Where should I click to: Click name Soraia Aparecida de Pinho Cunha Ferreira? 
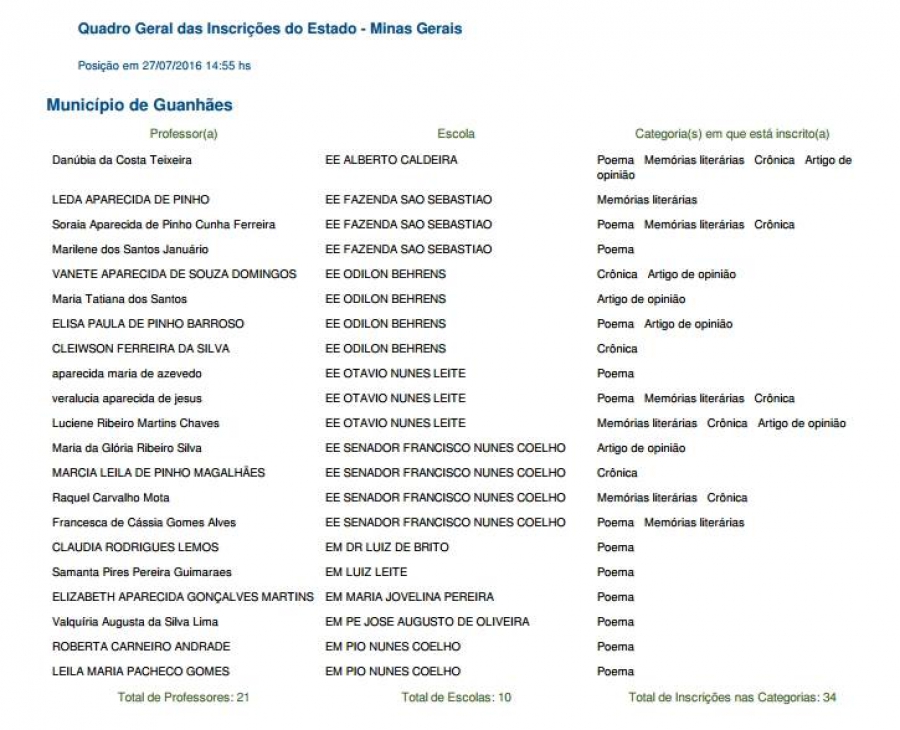tap(164, 224)
